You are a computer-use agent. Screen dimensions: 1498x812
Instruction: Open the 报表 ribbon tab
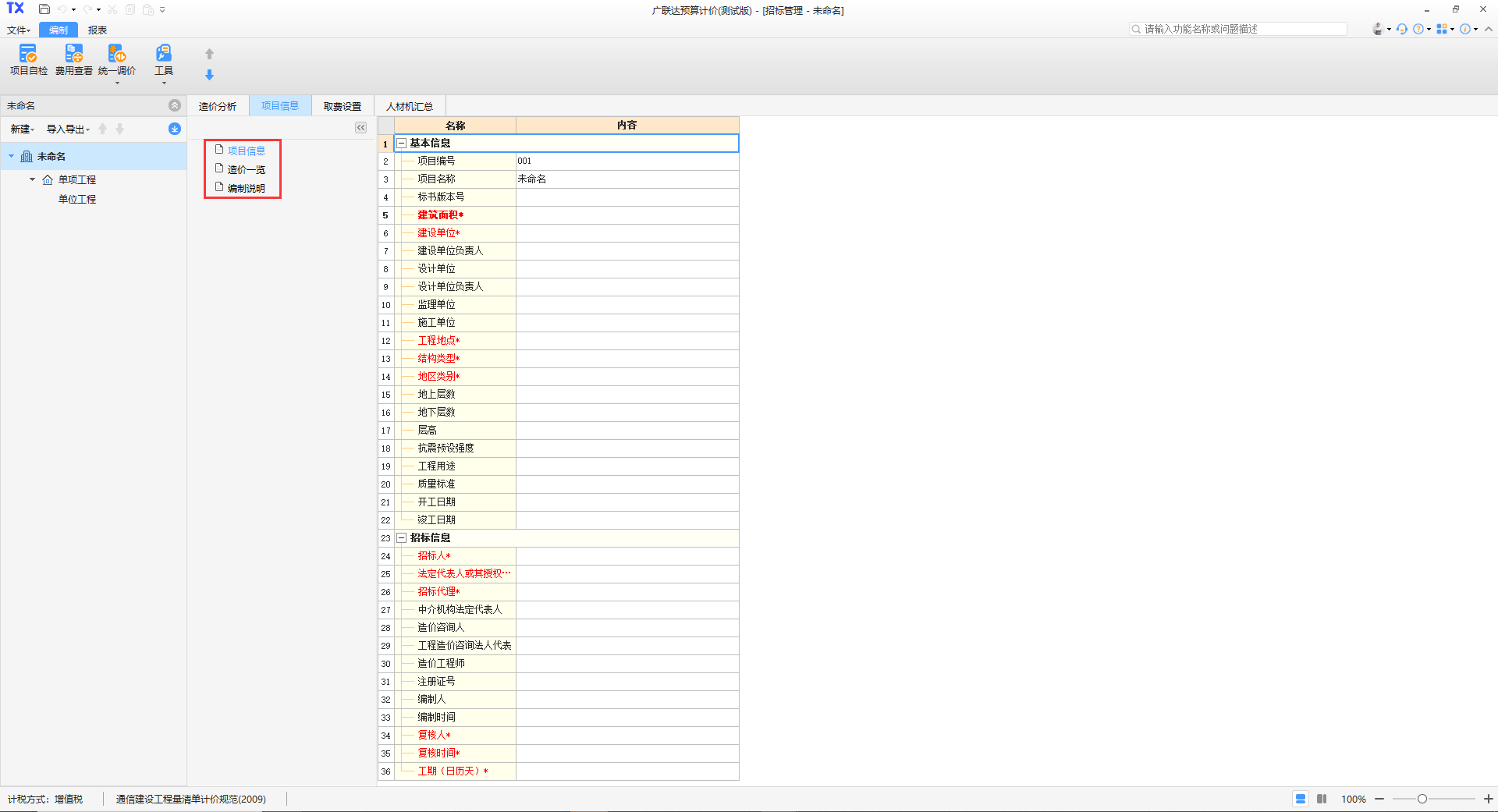98,30
